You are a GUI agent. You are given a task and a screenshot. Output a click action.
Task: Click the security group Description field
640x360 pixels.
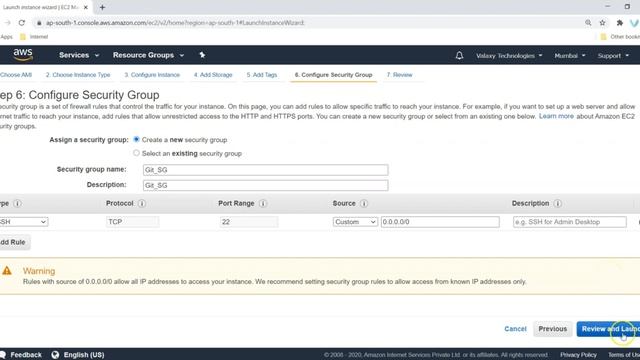(265, 185)
